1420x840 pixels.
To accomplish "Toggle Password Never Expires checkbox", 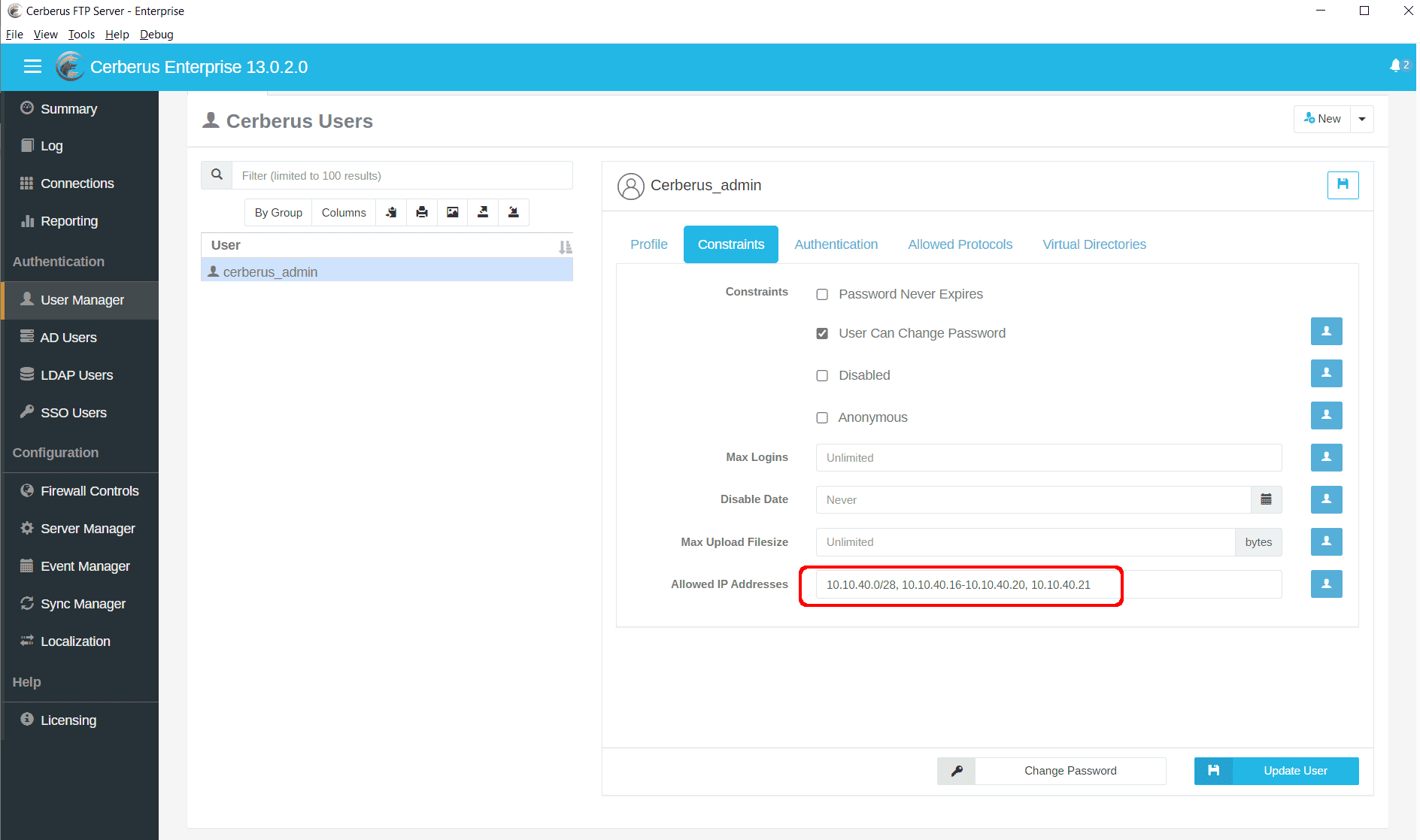I will point(822,295).
